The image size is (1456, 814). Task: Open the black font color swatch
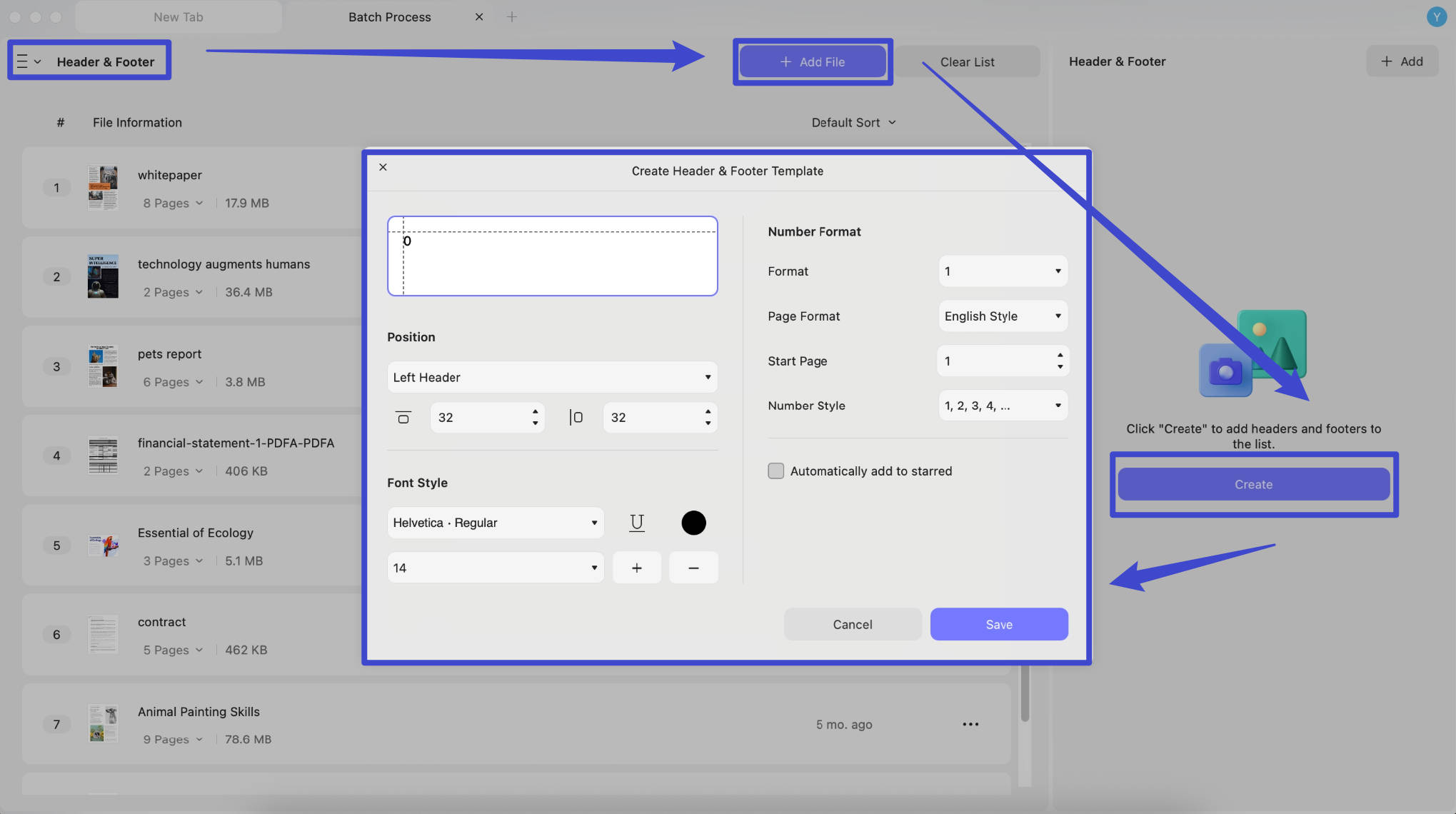click(x=693, y=523)
